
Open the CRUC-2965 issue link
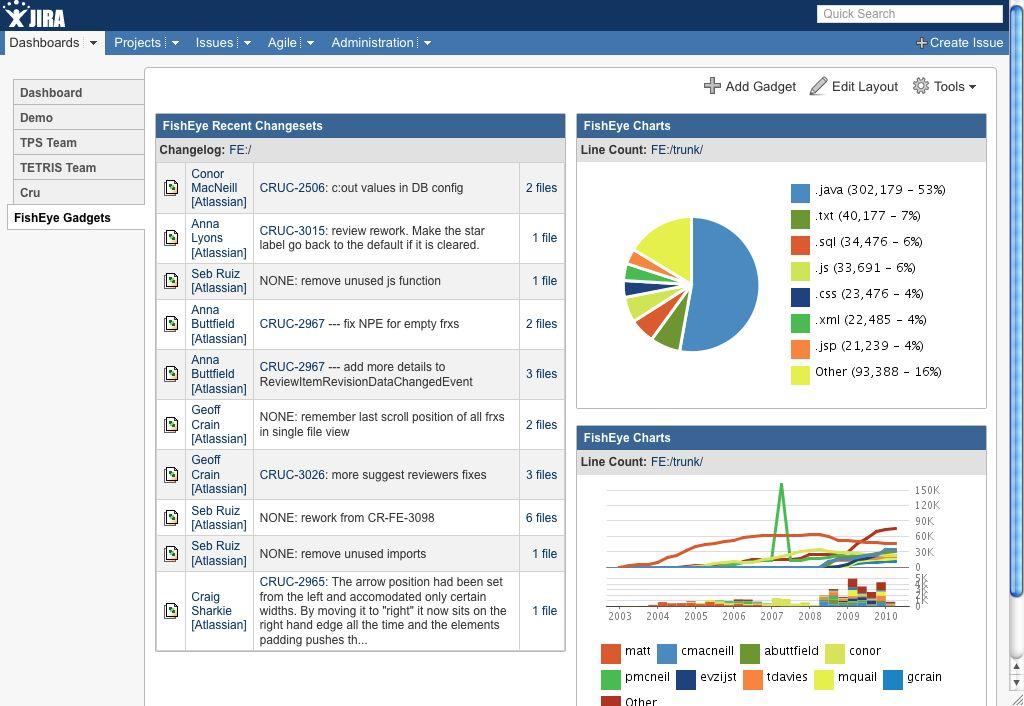292,582
